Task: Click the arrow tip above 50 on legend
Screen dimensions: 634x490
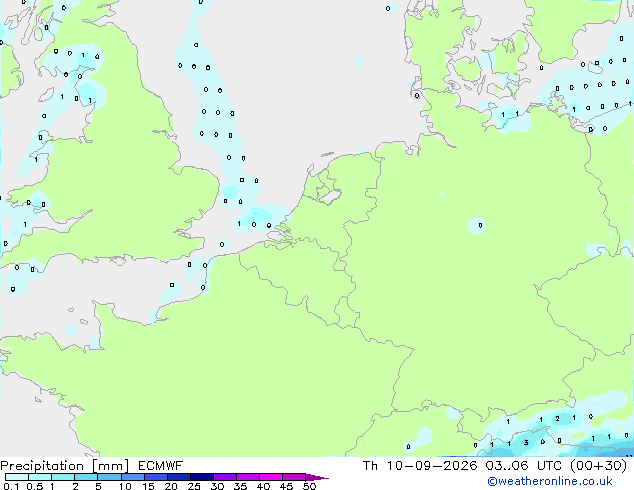Action: coord(317,477)
